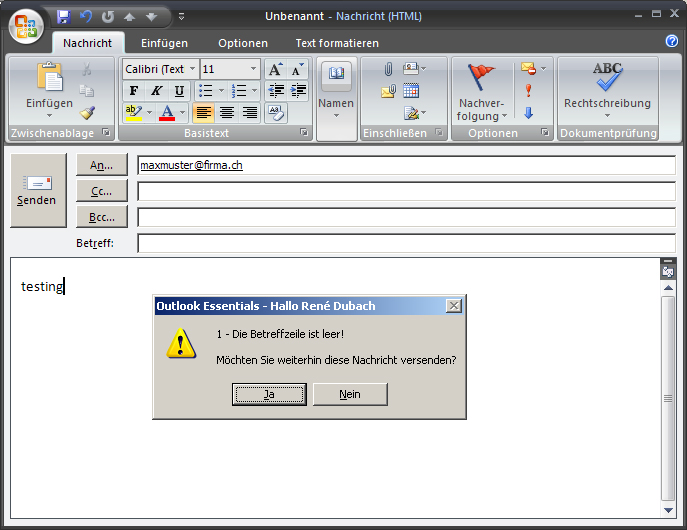The image size is (687, 530).
Task: Insert a signature
Action: [x=414, y=113]
